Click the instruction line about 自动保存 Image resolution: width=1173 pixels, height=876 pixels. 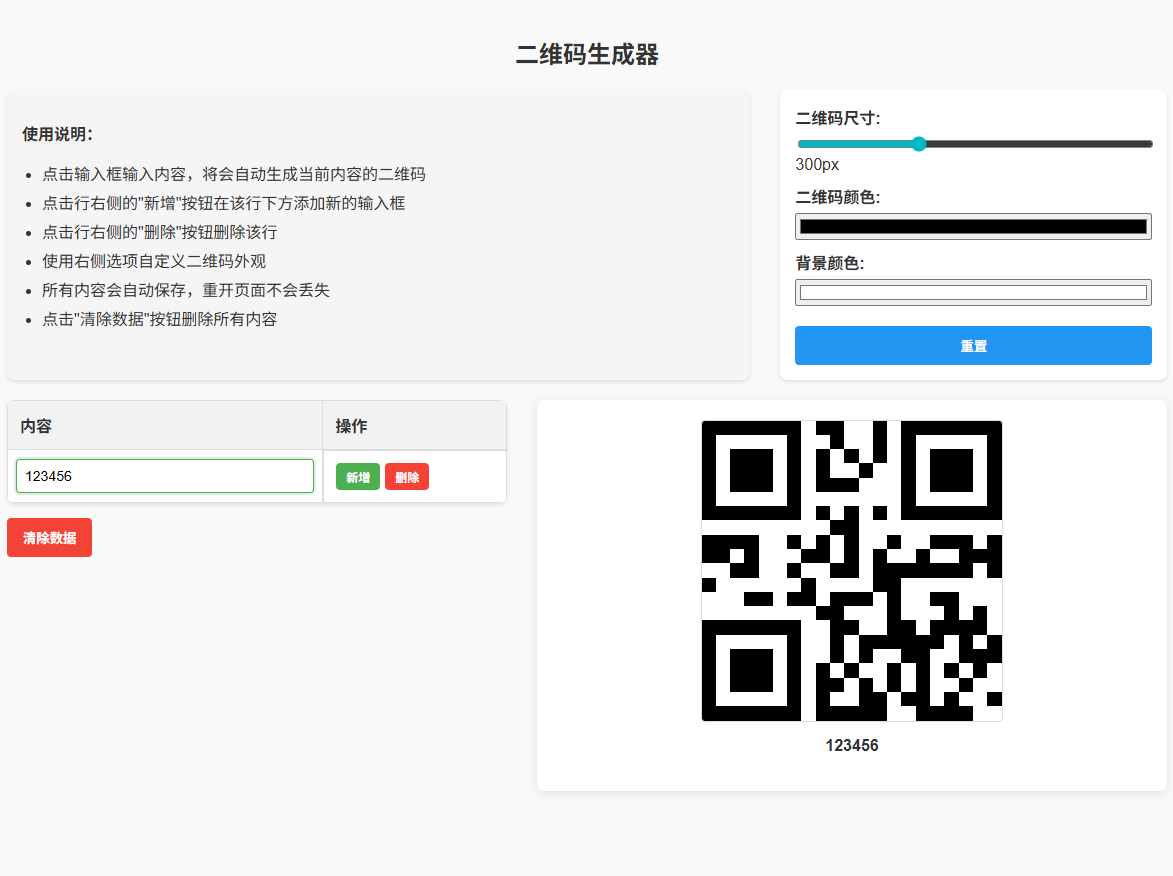186,291
